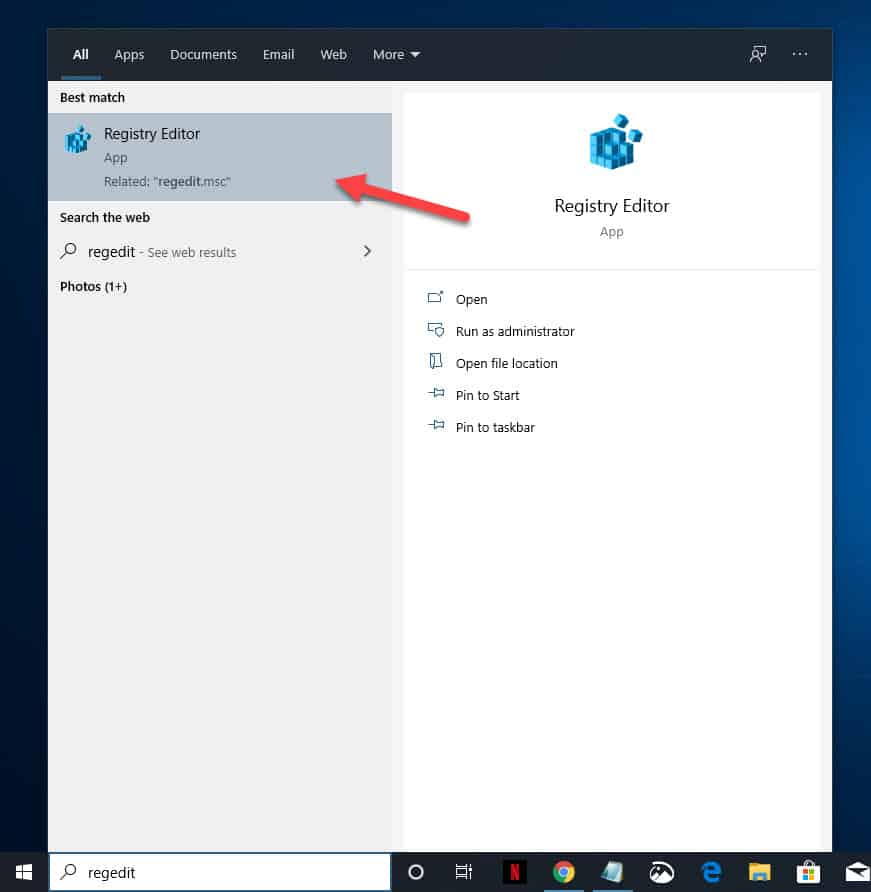Screen dimensions: 871x892
Task: Select Open file location
Action: (x=506, y=363)
